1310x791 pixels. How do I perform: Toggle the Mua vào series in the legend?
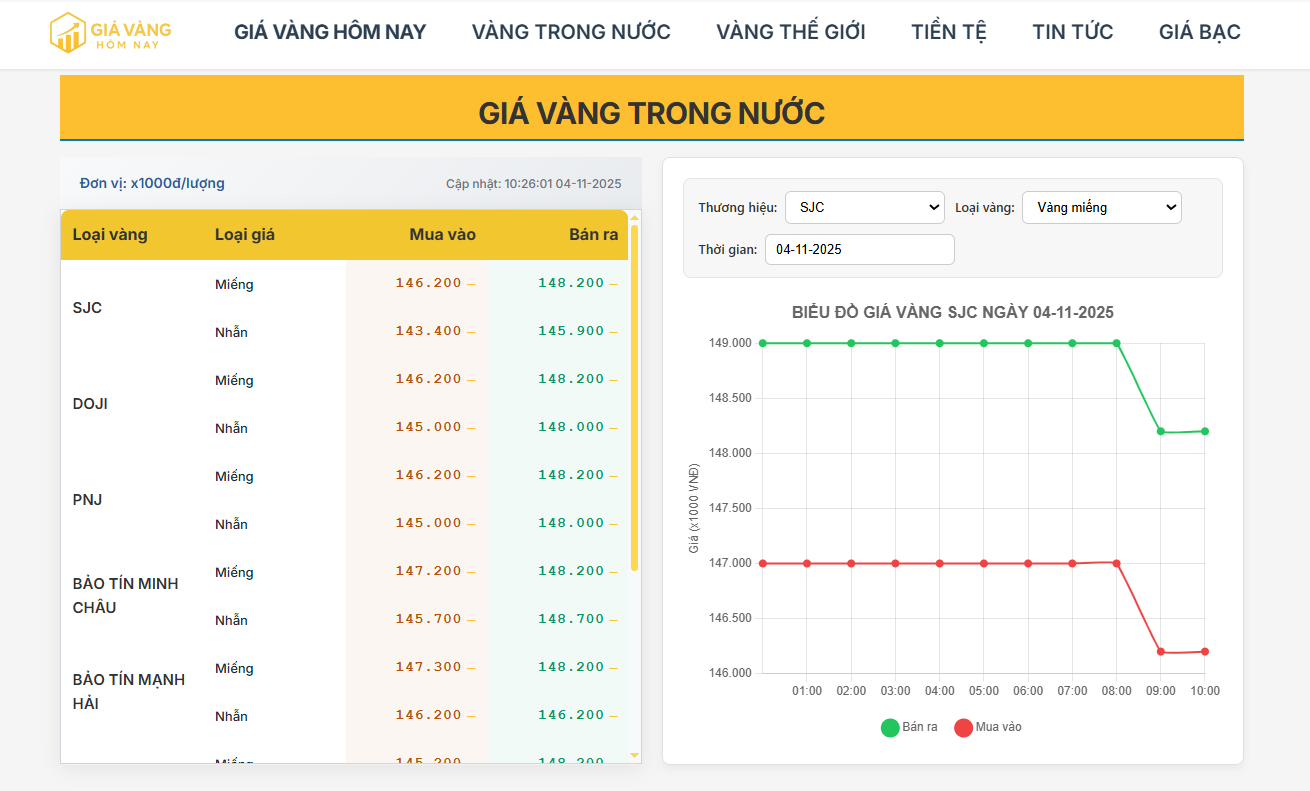993,727
